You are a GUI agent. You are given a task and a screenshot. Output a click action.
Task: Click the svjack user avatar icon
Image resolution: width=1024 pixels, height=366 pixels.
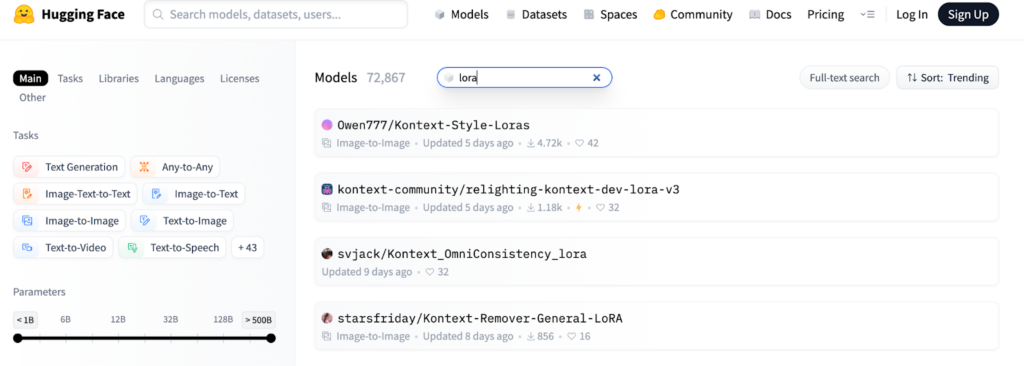click(x=327, y=254)
